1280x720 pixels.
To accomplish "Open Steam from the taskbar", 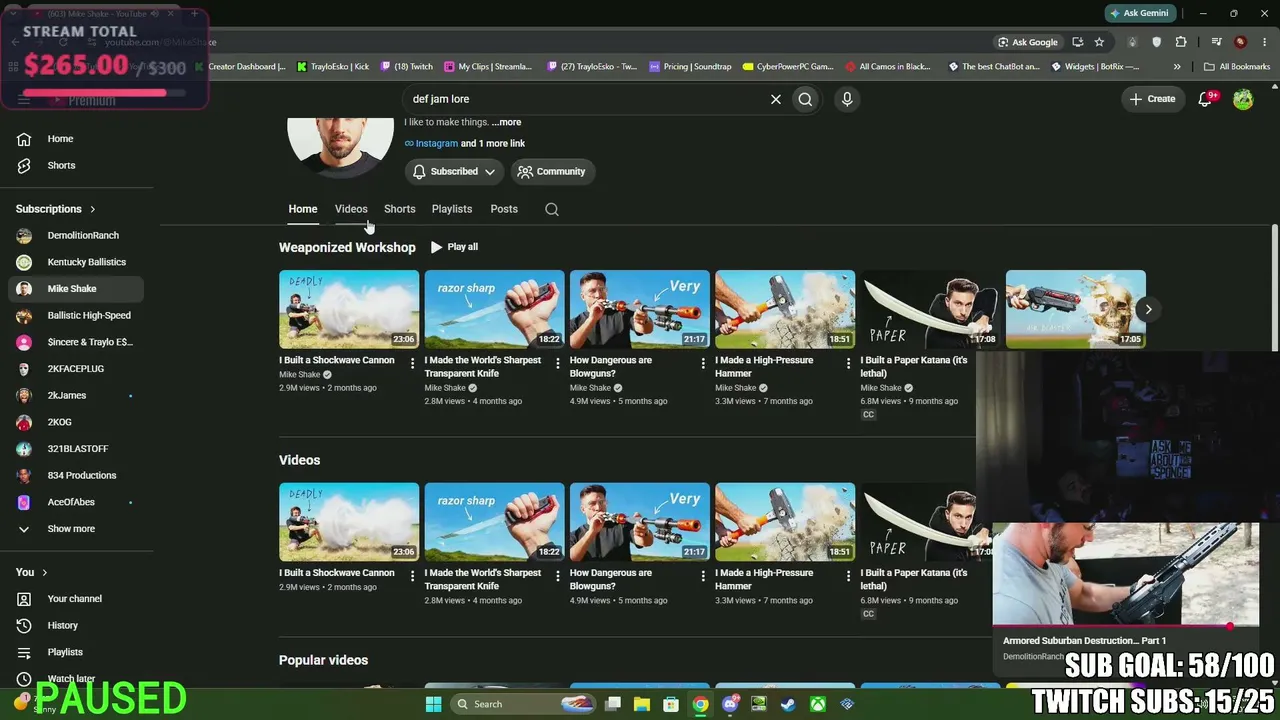I will tap(788, 704).
